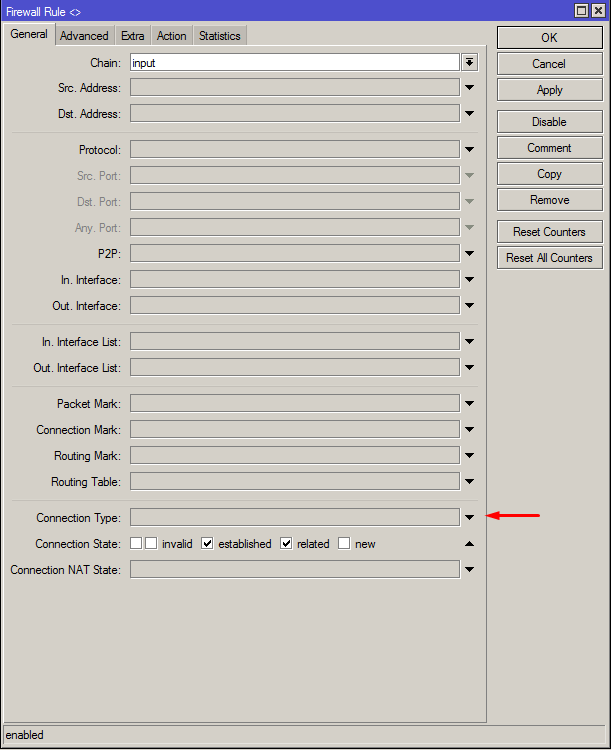Maximize the Firewall Rule window

click(x=581, y=11)
